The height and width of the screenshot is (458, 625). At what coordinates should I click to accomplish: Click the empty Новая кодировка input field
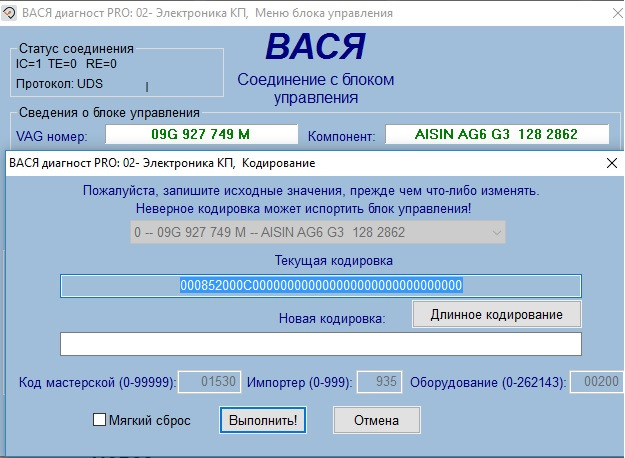pos(321,344)
